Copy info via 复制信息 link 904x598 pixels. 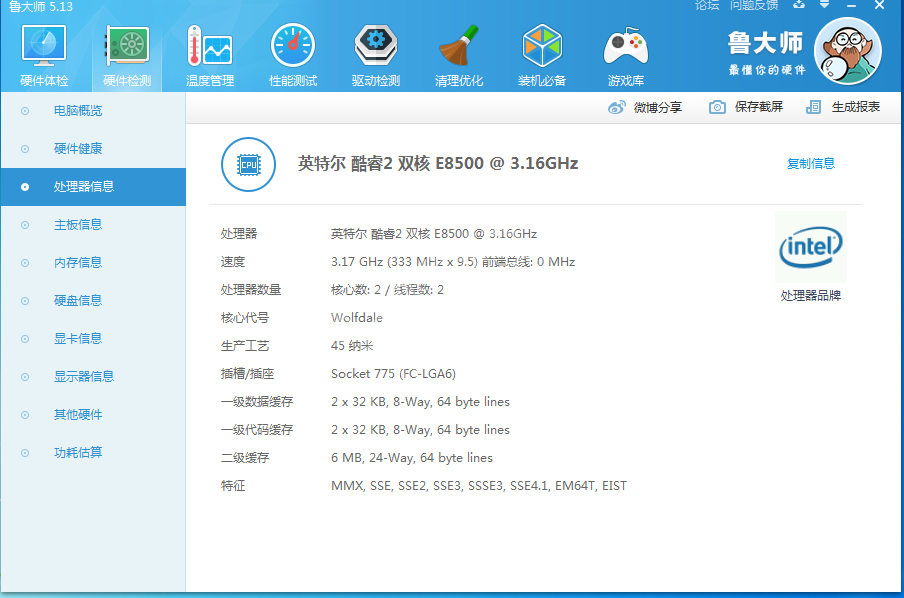[811, 164]
